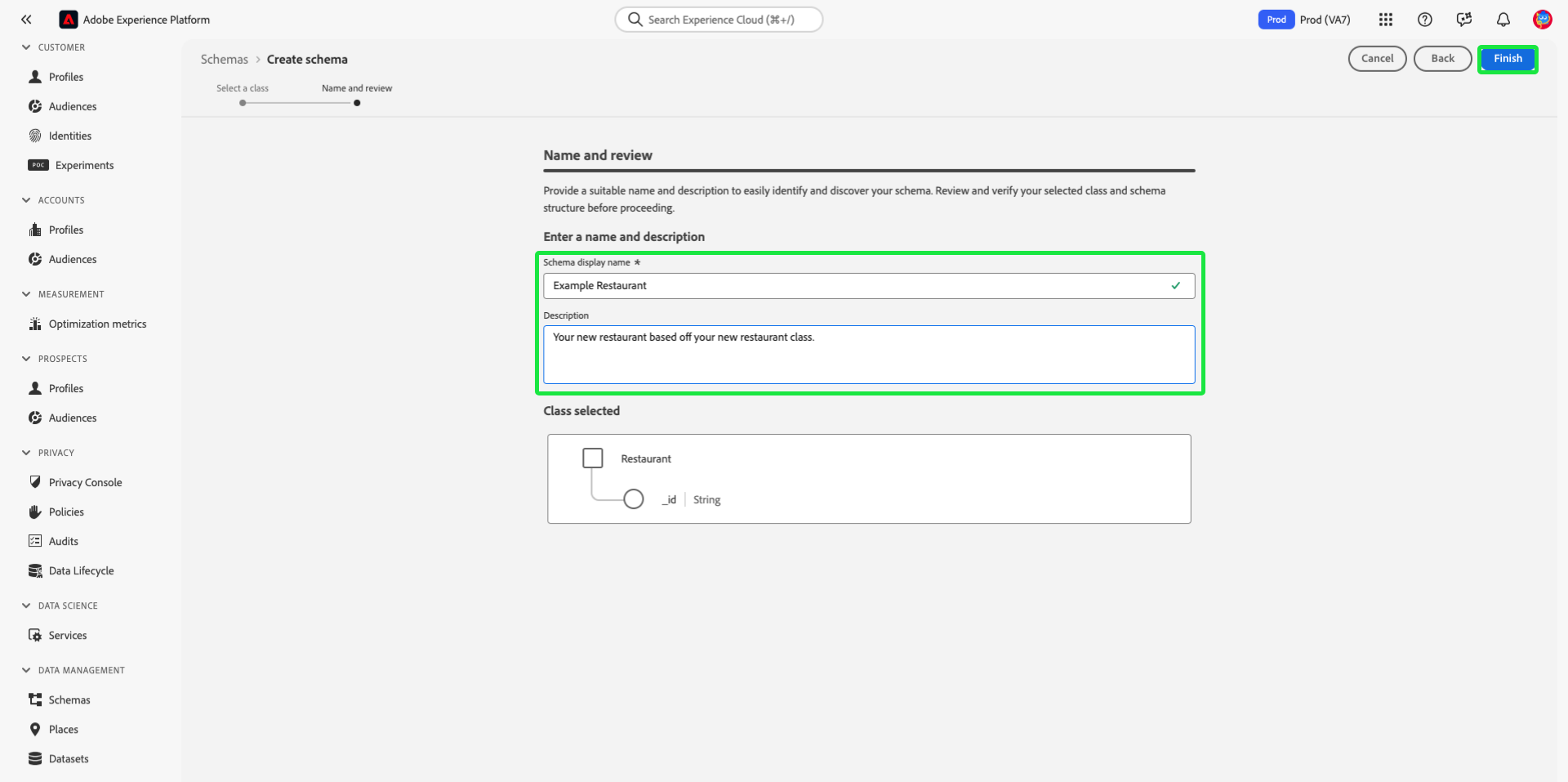The image size is (1568, 782).
Task: Collapse the DATA MANAGEMENT section
Action: tap(27, 670)
